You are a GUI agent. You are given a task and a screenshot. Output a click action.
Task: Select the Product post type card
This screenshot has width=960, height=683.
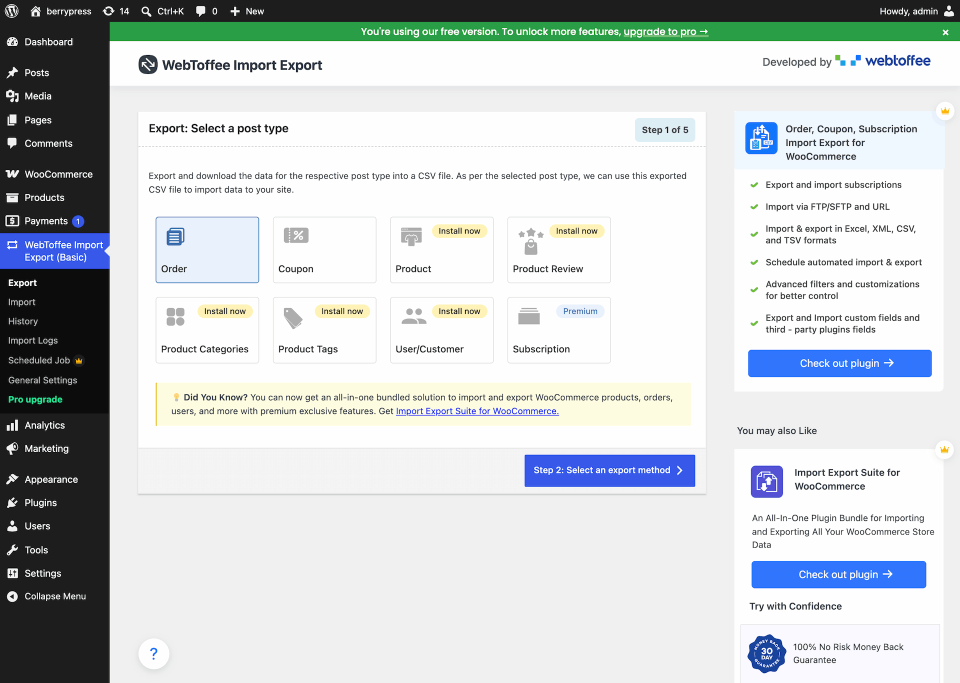[441, 250]
